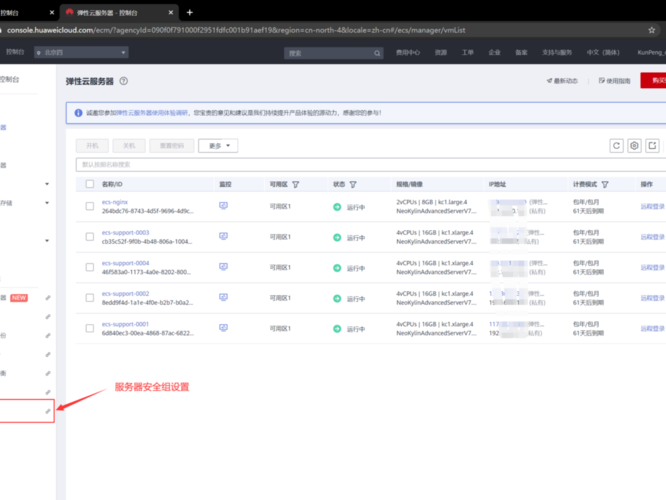Open 费用中心 in the top navigation

point(408,53)
